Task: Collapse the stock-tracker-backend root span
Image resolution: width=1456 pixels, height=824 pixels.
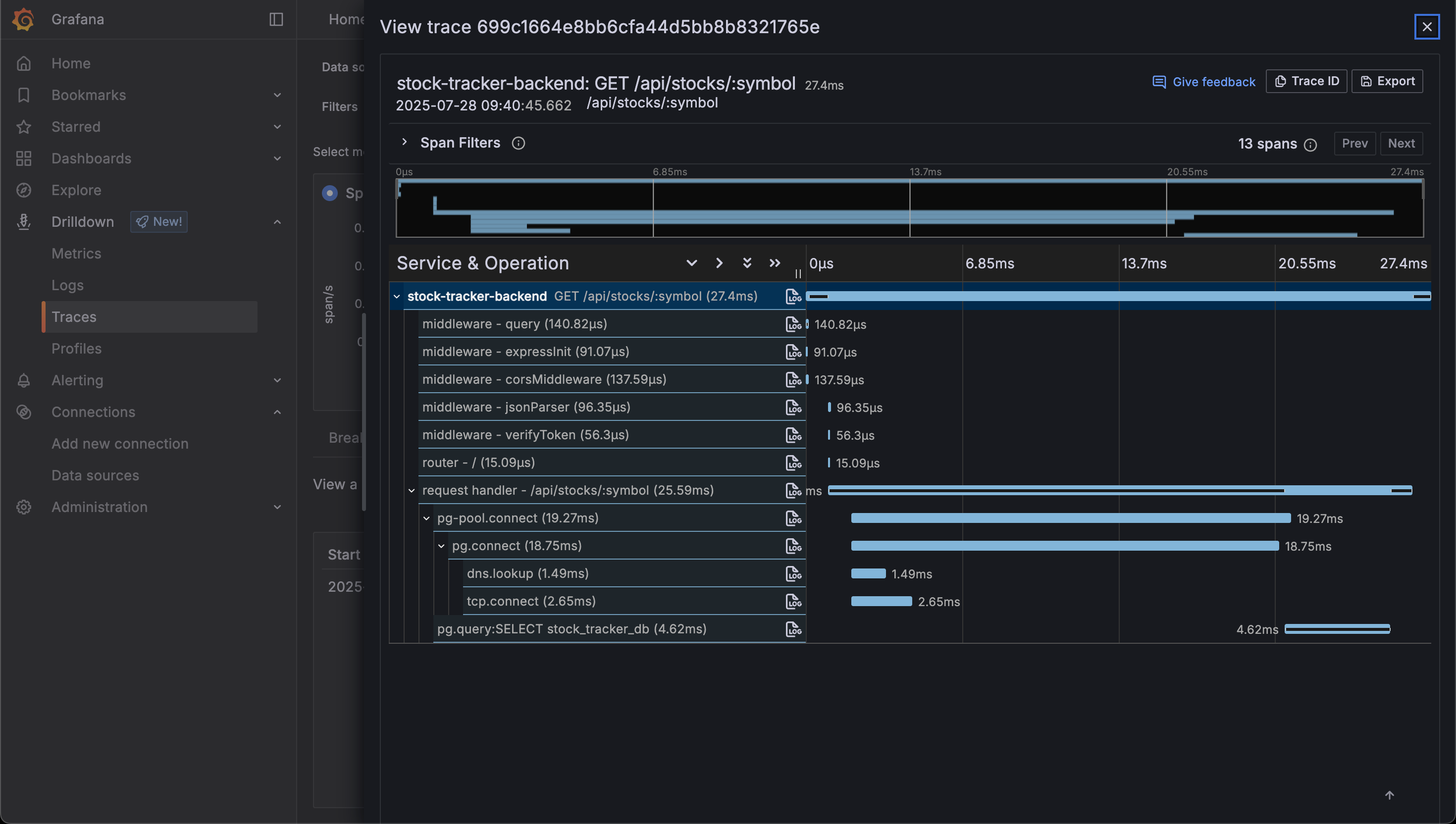Action: [x=397, y=297]
